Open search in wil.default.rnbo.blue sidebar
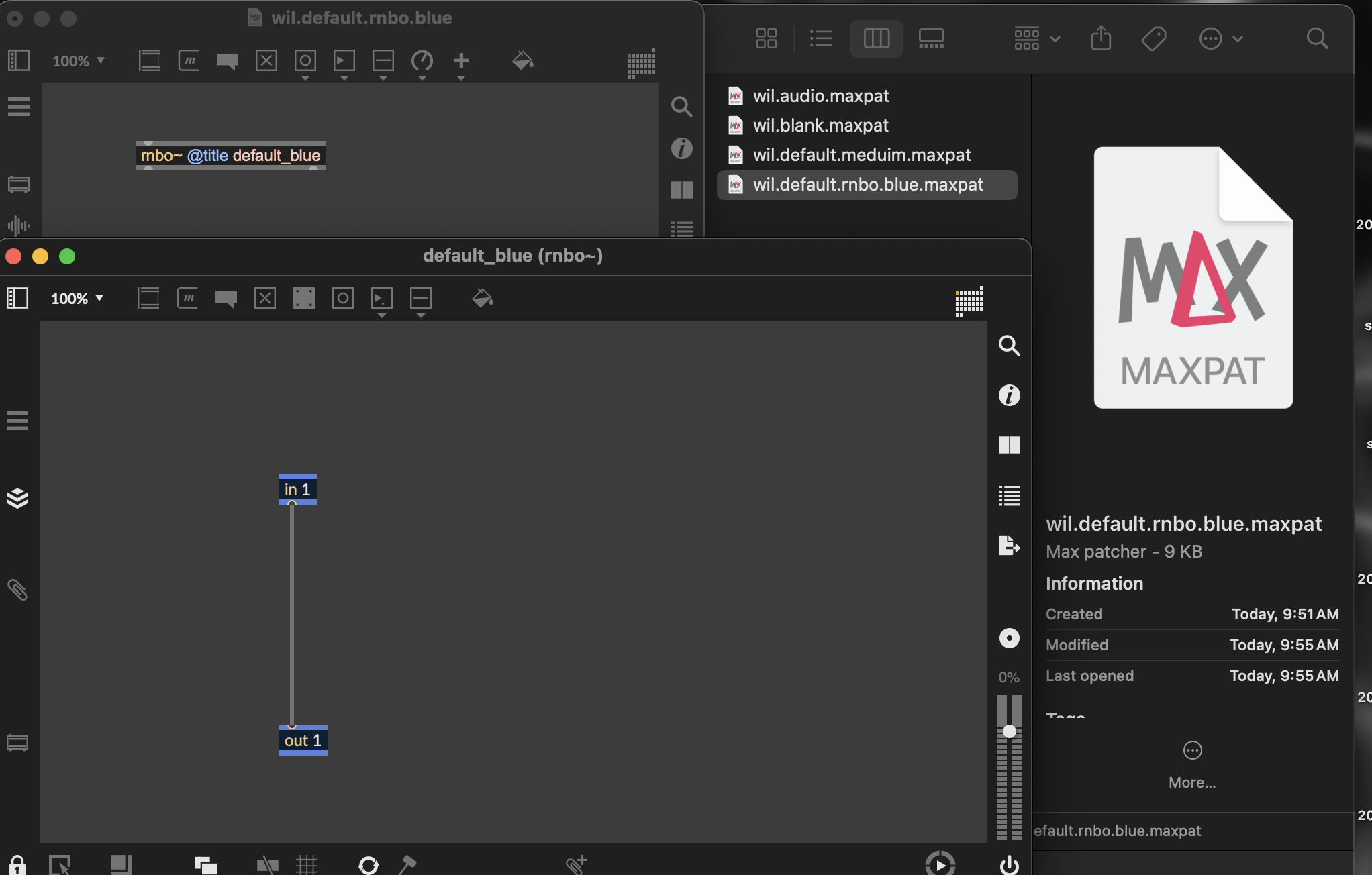The image size is (1372, 875). [x=682, y=106]
